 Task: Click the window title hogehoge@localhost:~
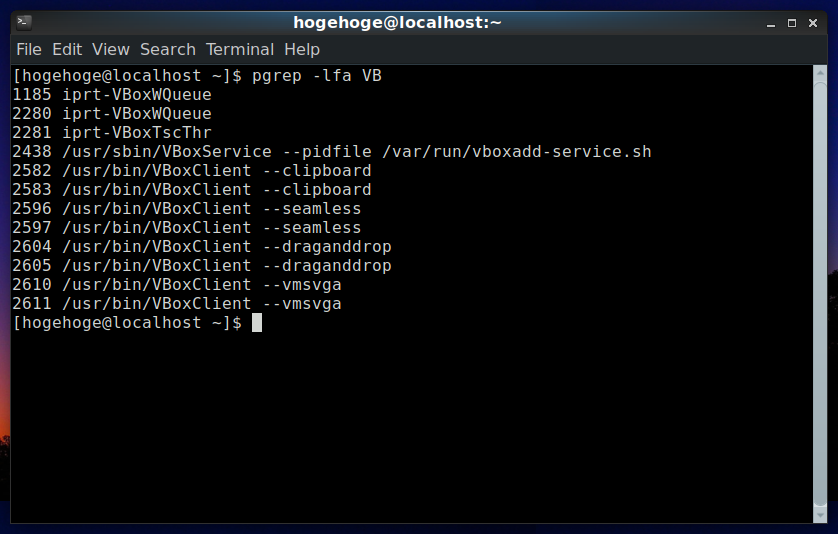pyautogui.click(x=398, y=23)
